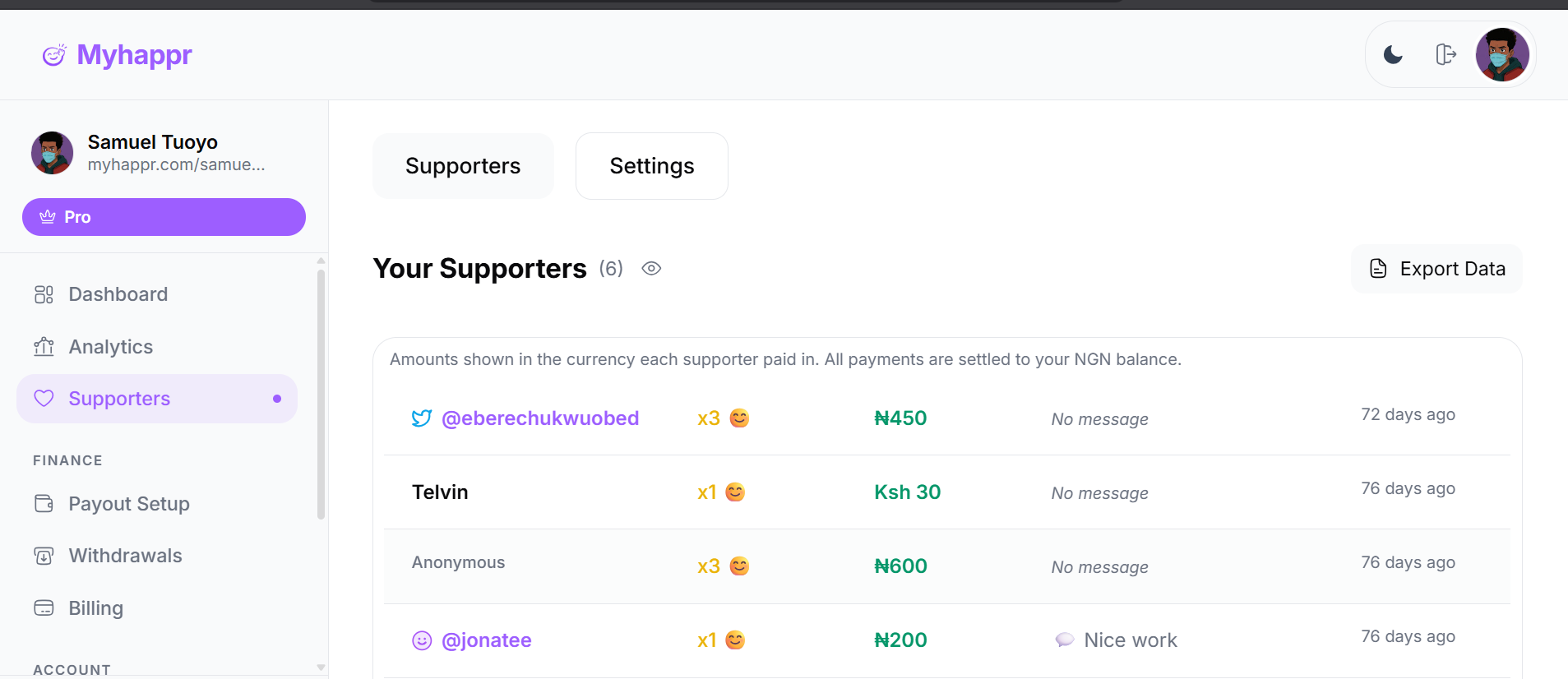Image resolution: width=1568 pixels, height=679 pixels.
Task: Click the supporter count (6)
Action: point(611,269)
